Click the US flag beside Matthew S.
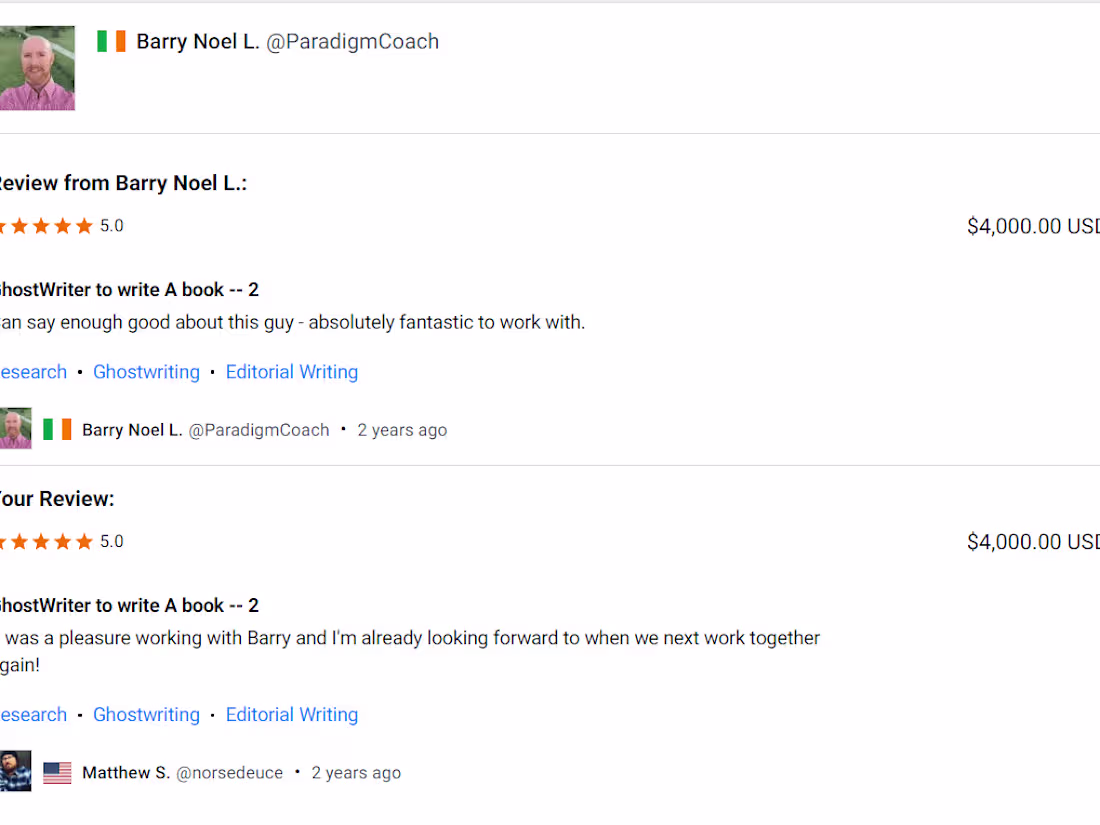 click(x=57, y=773)
